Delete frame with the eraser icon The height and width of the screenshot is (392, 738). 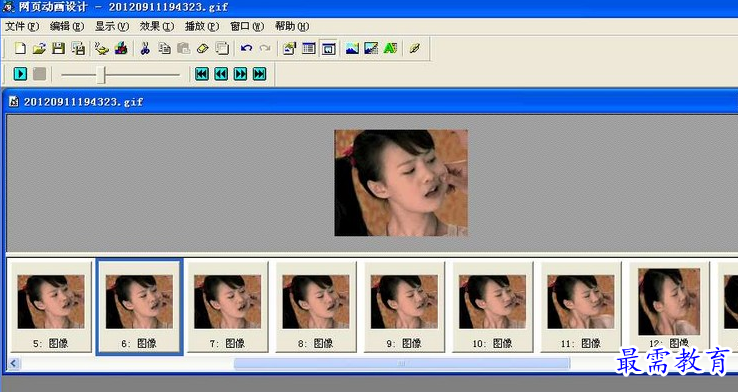pos(202,48)
